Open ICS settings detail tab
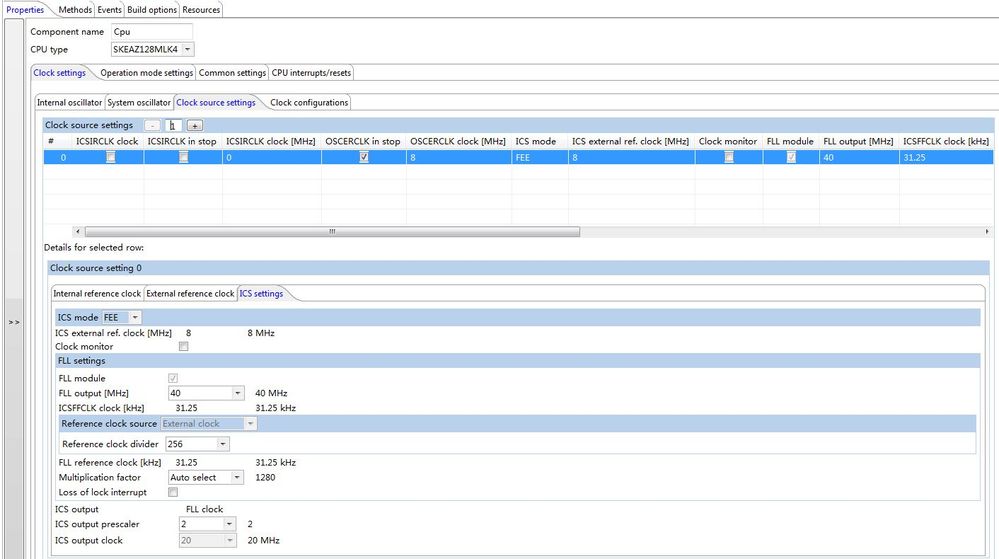Image resolution: width=999 pixels, height=559 pixels. [261, 294]
